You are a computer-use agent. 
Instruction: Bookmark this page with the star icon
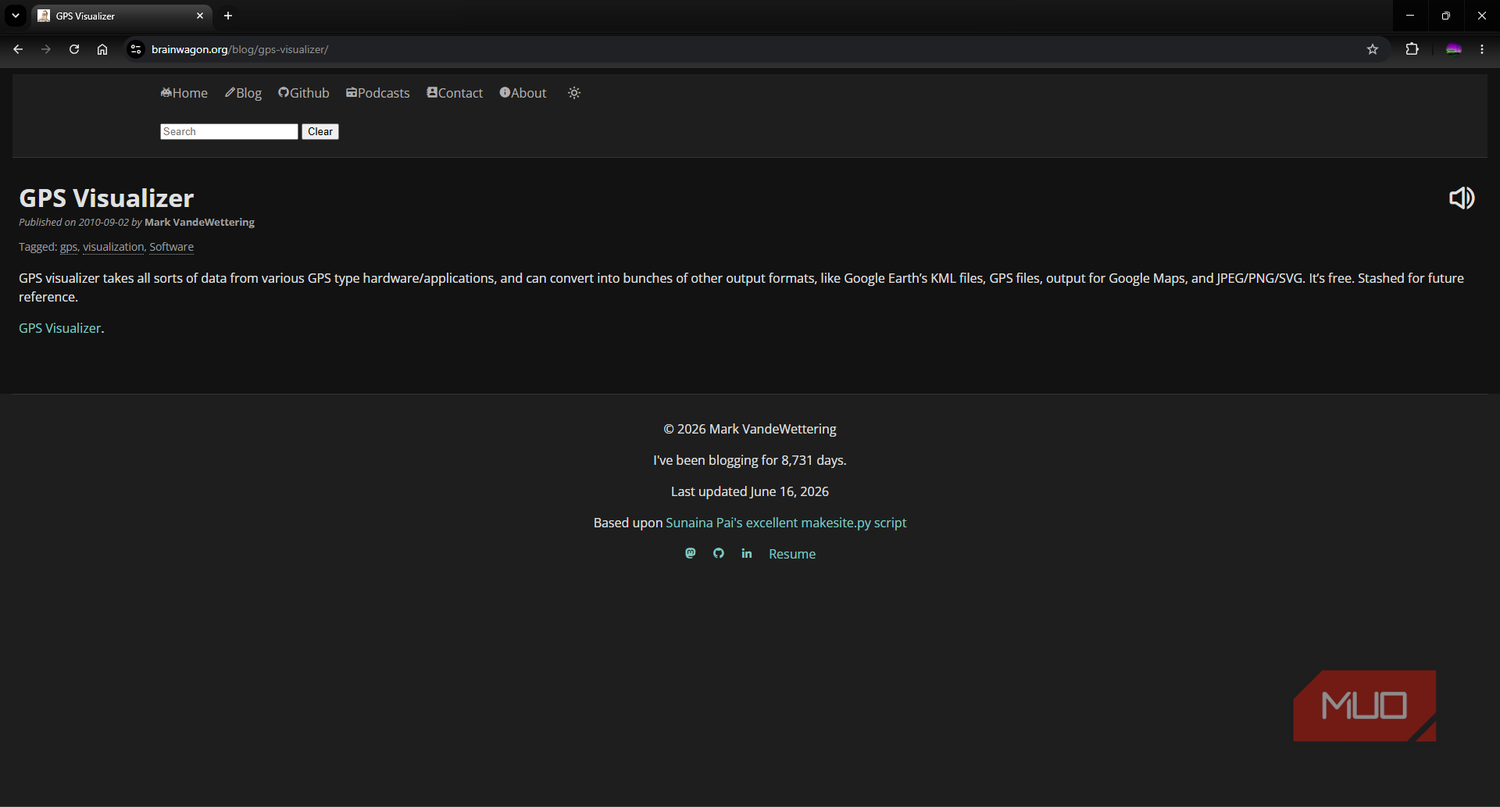tap(1372, 49)
